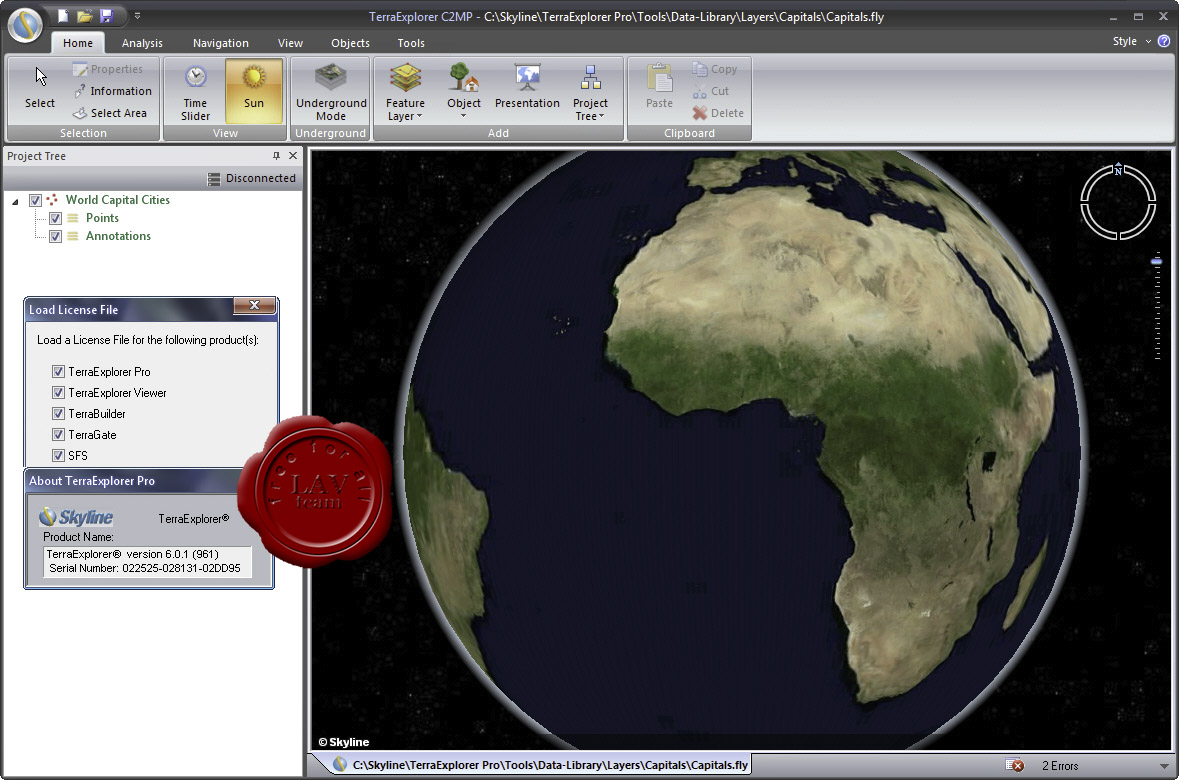Viewport: 1179px width, 780px height.
Task: Uncheck TerraGate license option
Action: 59,435
